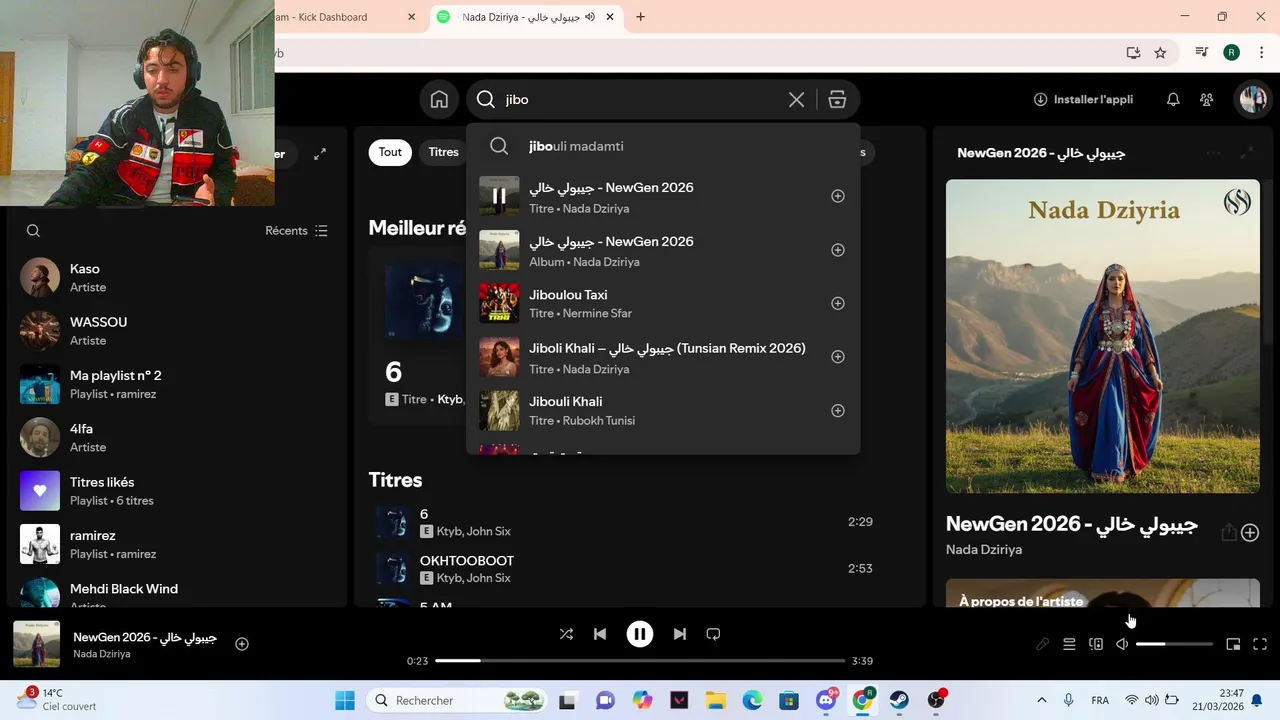Select the Titres filter chip
Viewport: 1280px width, 720px height.
(443, 152)
